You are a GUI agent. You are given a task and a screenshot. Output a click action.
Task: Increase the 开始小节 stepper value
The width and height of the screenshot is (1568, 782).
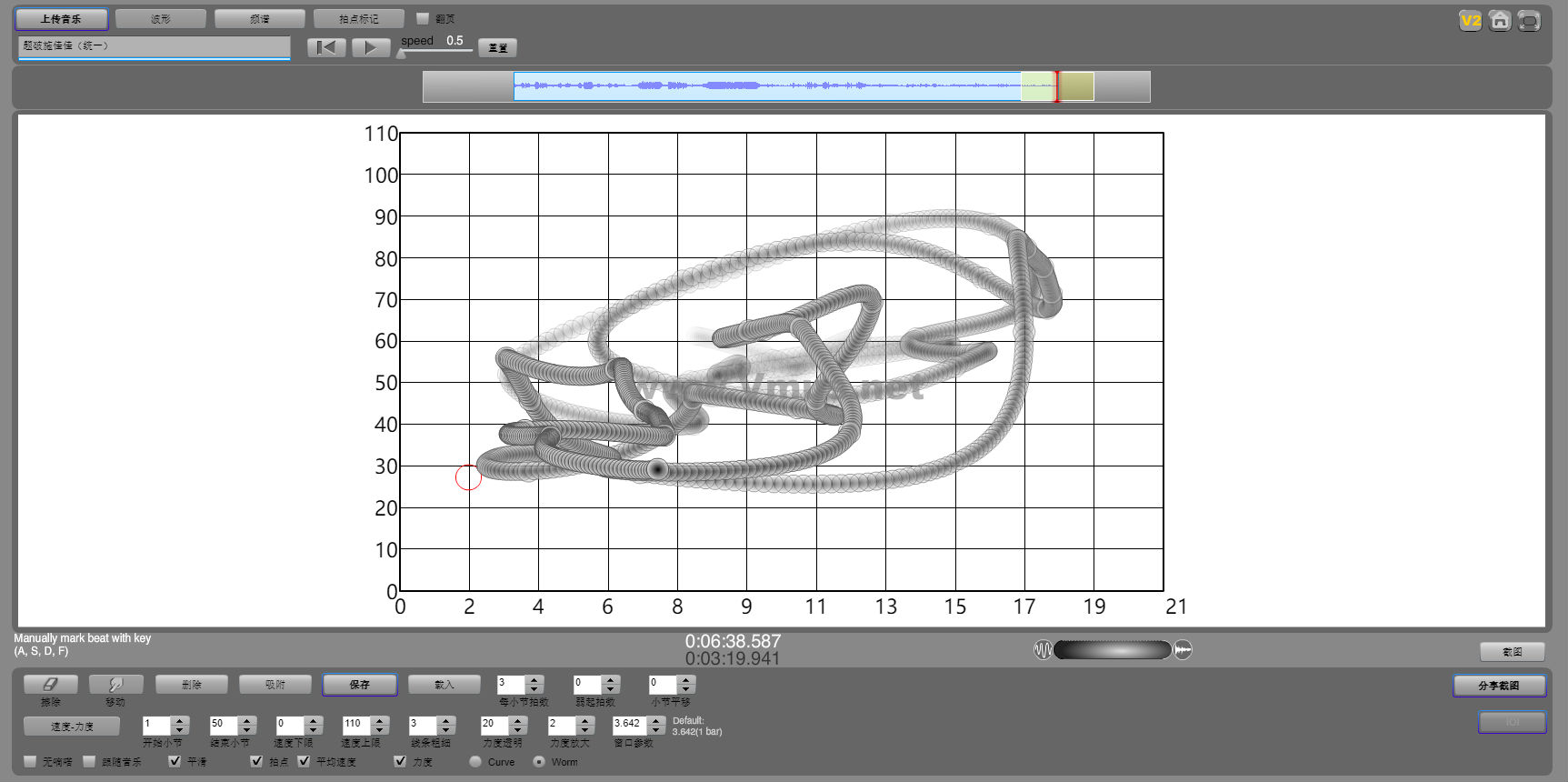click(180, 720)
